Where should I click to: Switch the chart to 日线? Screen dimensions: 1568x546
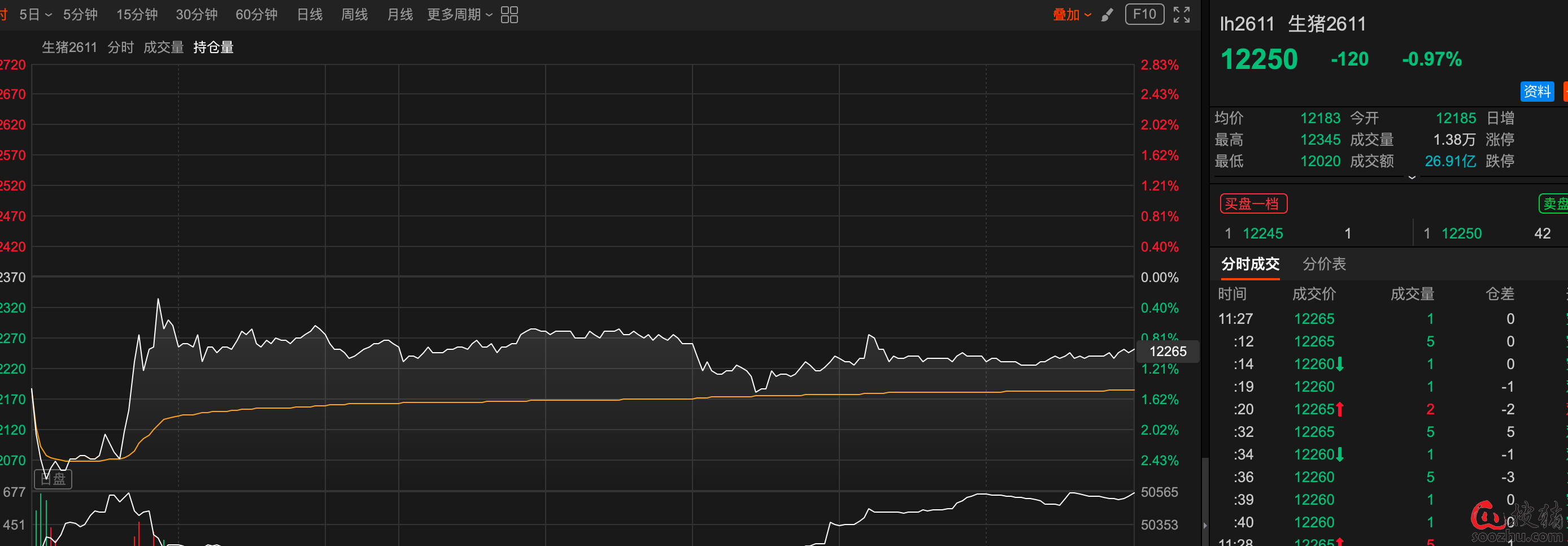[x=309, y=15]
